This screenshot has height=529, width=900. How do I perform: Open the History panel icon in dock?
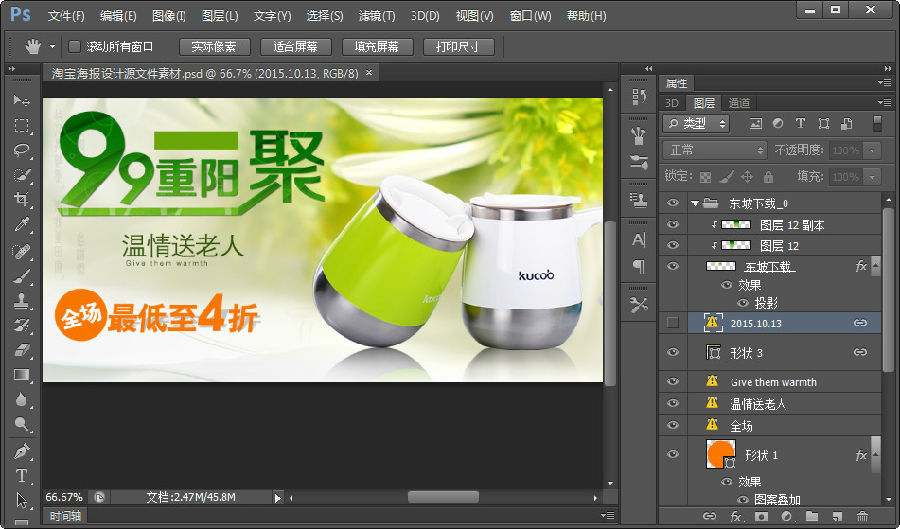click(x=638, y=97)
